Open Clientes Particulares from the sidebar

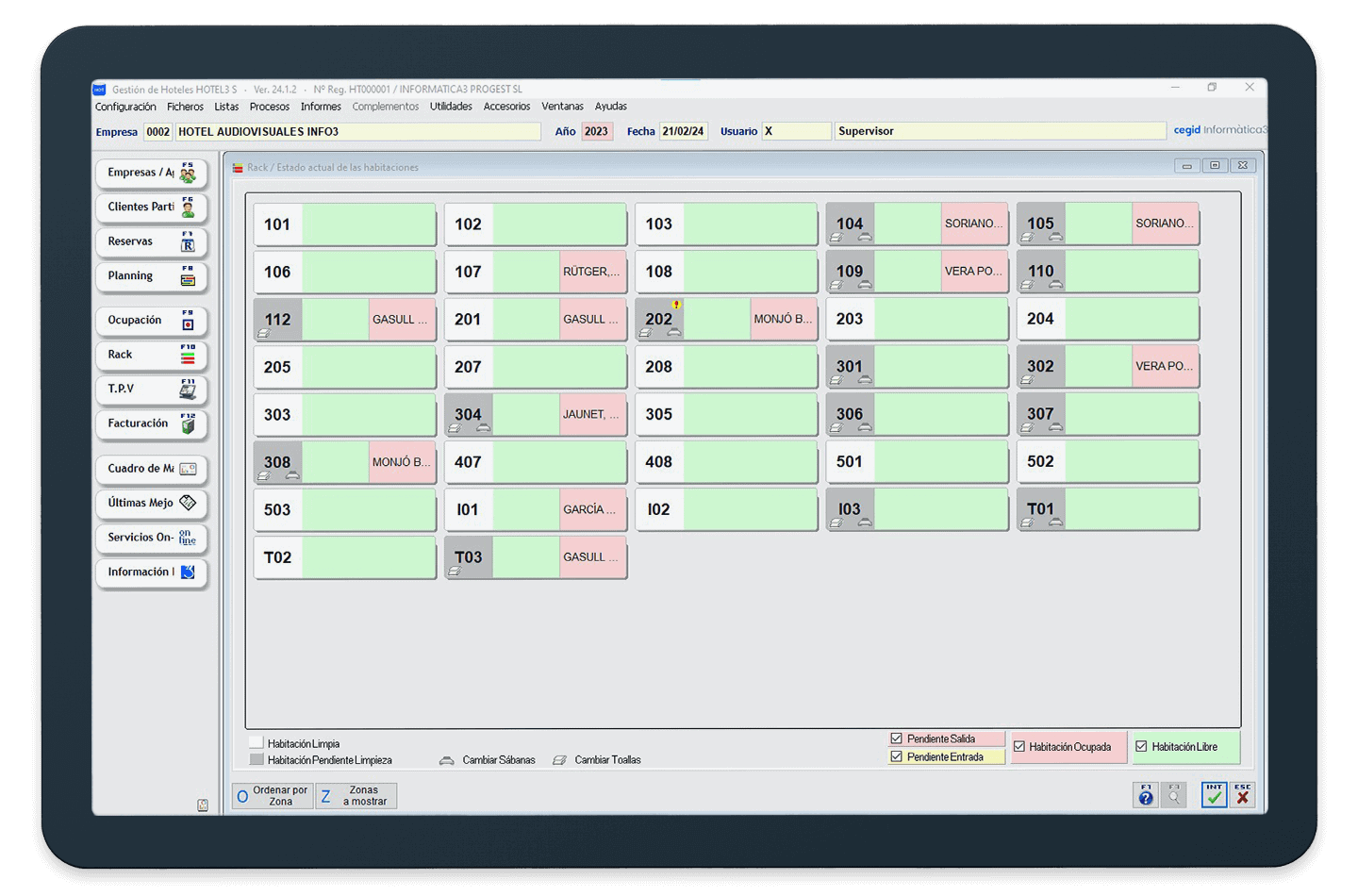(x=150, y=207)
